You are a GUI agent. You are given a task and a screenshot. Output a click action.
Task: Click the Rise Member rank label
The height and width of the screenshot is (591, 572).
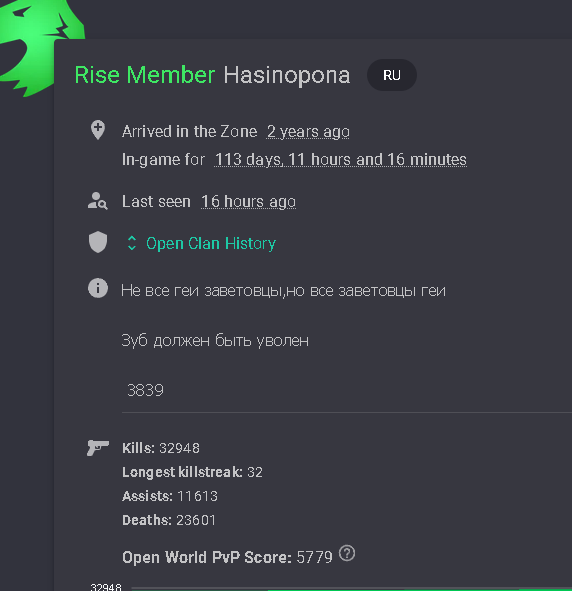coord(145,75)
